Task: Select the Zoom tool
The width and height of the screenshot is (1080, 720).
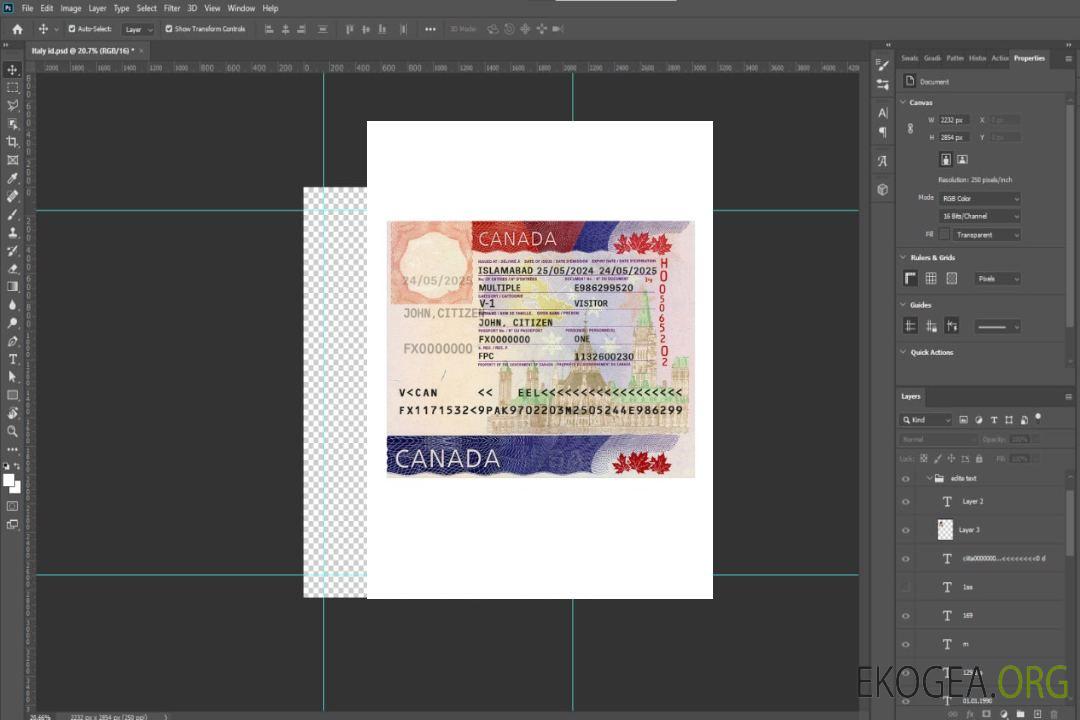Action: point(12,431)
